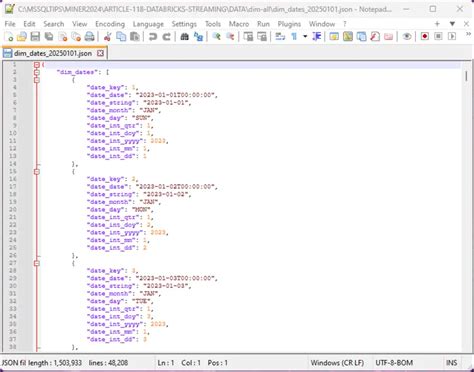
Task: Click the Cut scissors icon
Action: [x=107, y=36]
